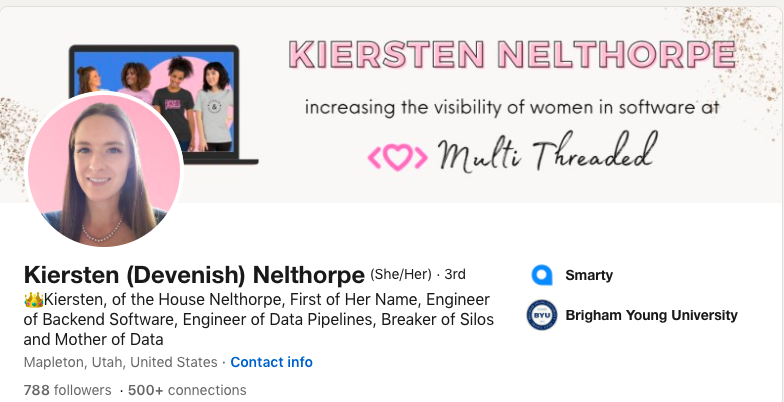Click the 788 followers count

68,390
